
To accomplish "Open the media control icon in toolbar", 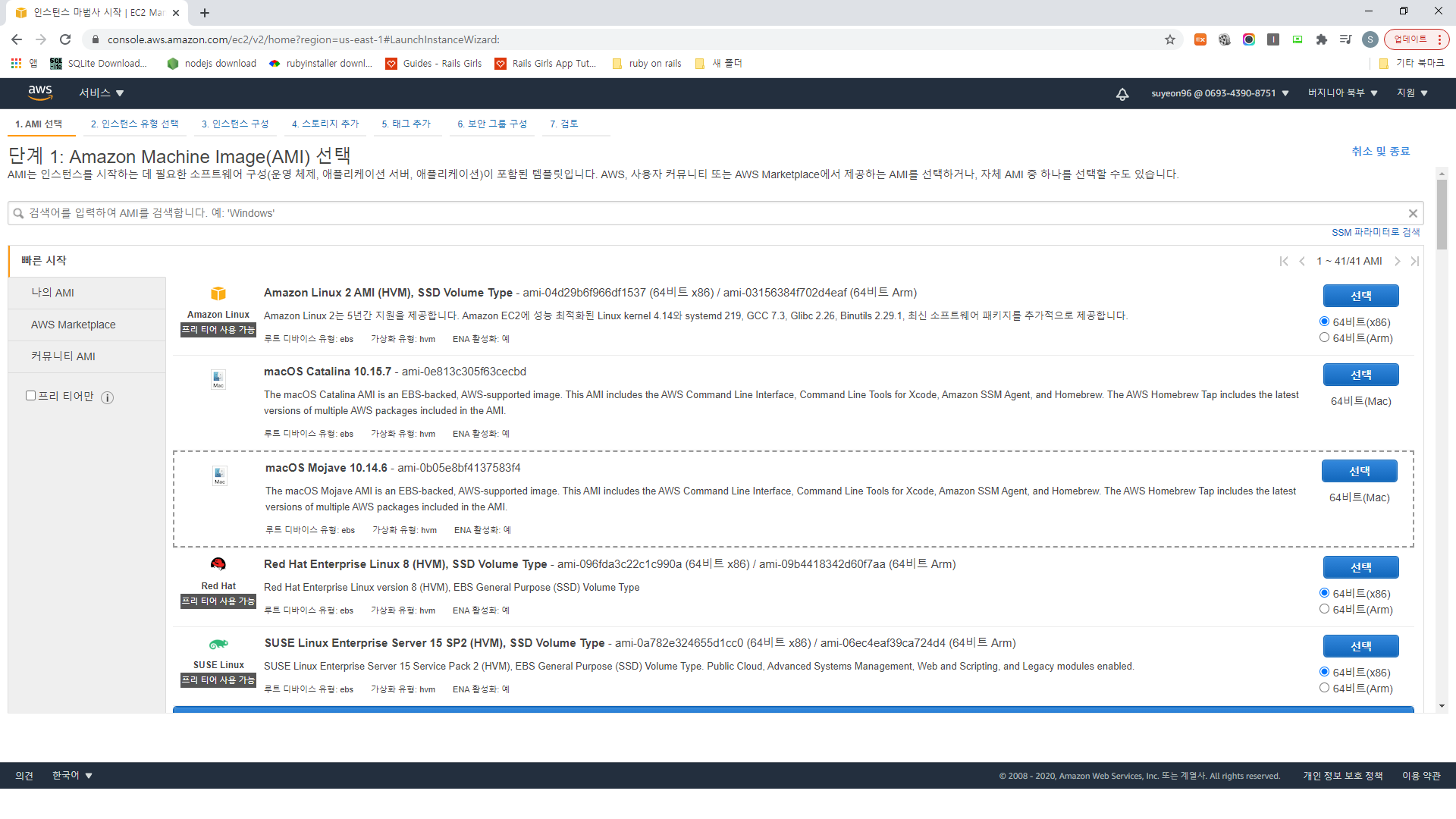I will coord(1346,39).
